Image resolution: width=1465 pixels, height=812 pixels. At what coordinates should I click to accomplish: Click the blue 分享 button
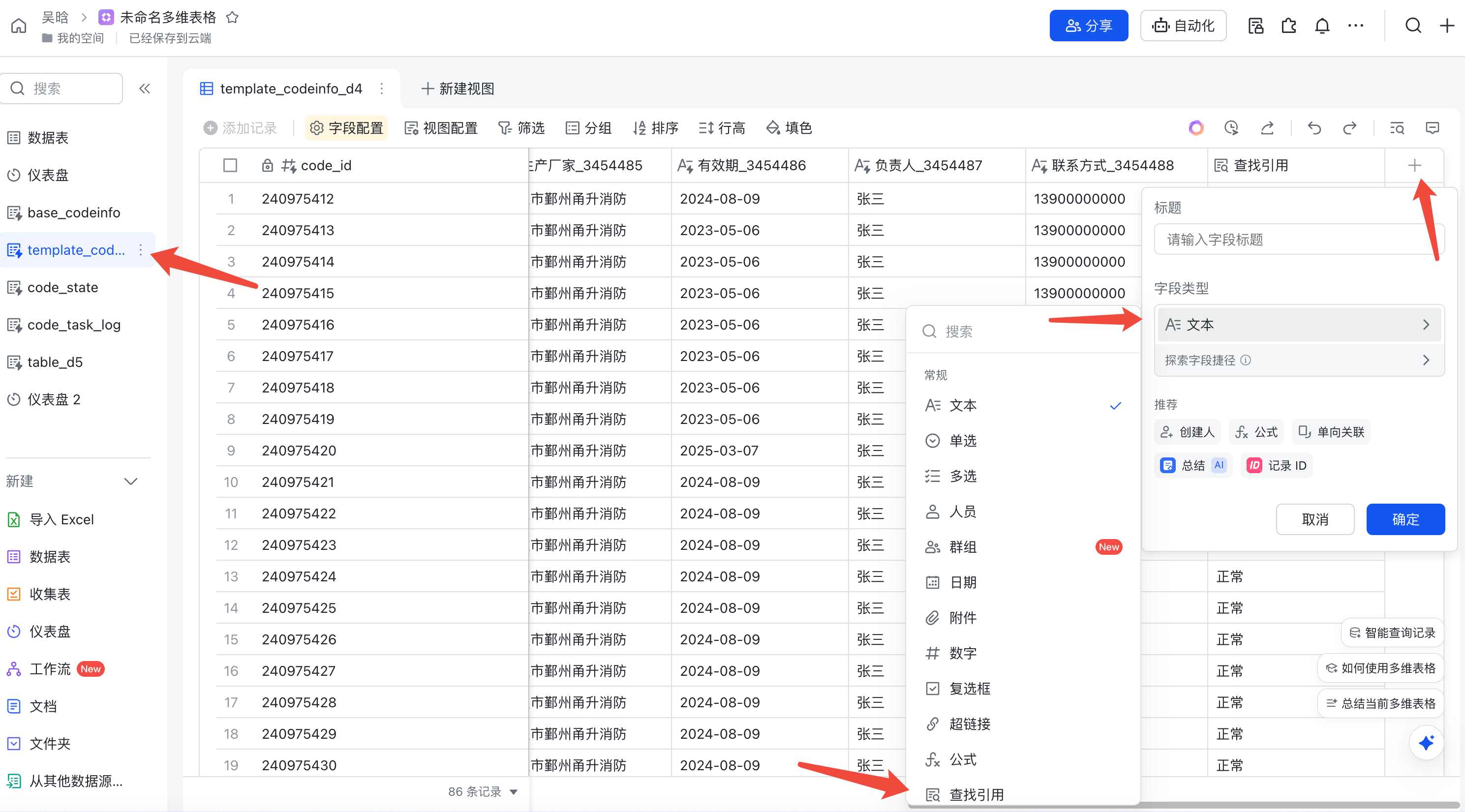(1089, 26)
